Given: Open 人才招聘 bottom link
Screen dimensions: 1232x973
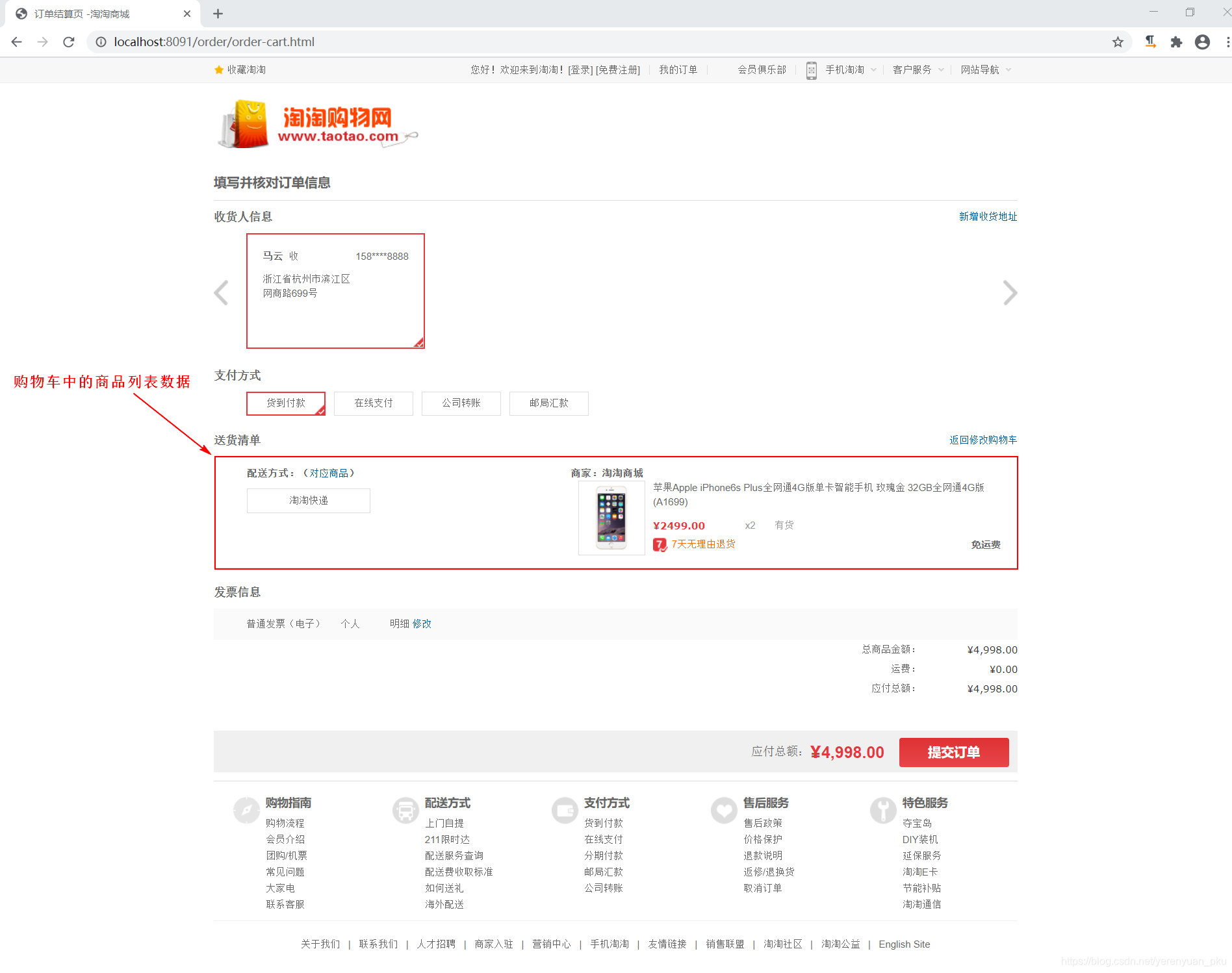Looking at the screenshot, I should click(x=436, y=944).
